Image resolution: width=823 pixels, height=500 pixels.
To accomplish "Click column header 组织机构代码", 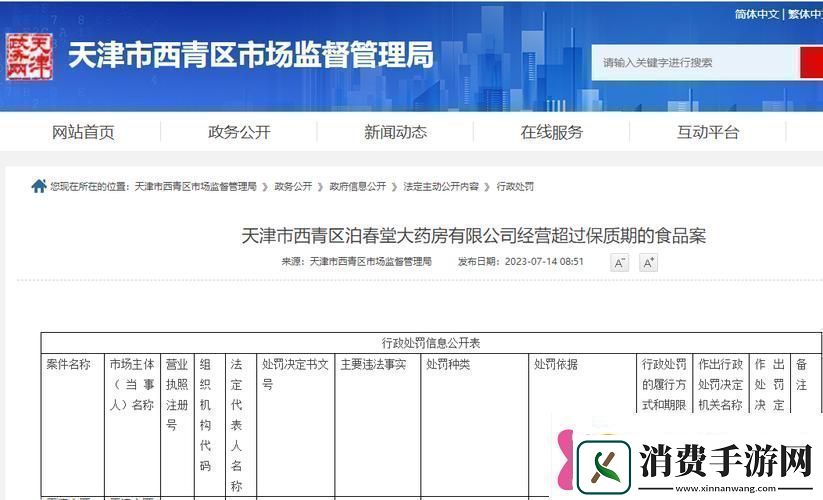I will [205, 415].
